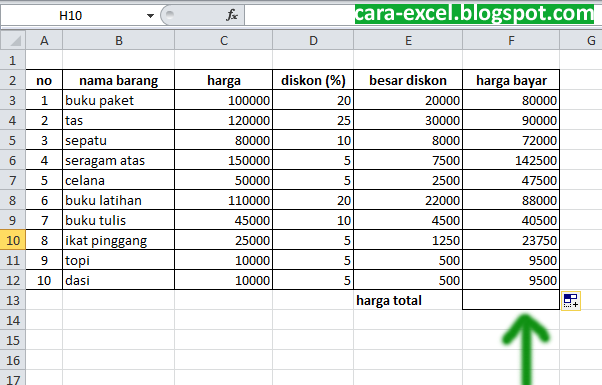Click the 'diskon (%)' header cell
Image resolution: width=602 pixels, height=385 pixels.
313,80
